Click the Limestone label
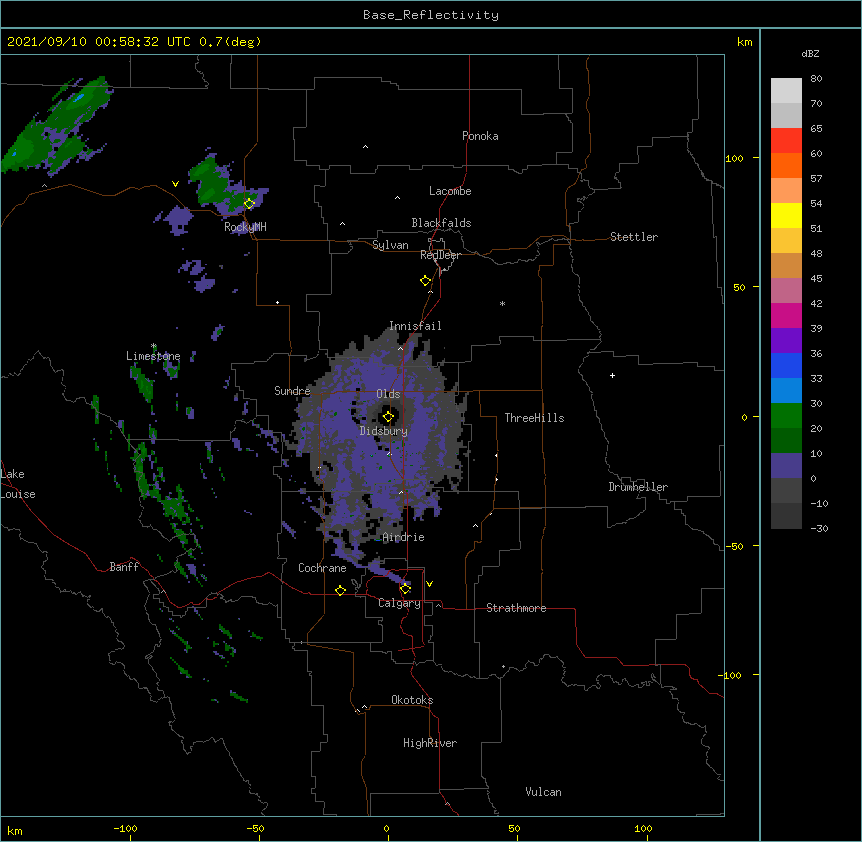The height and width of the screenshot is (842, 862). [x=153, y=356]
